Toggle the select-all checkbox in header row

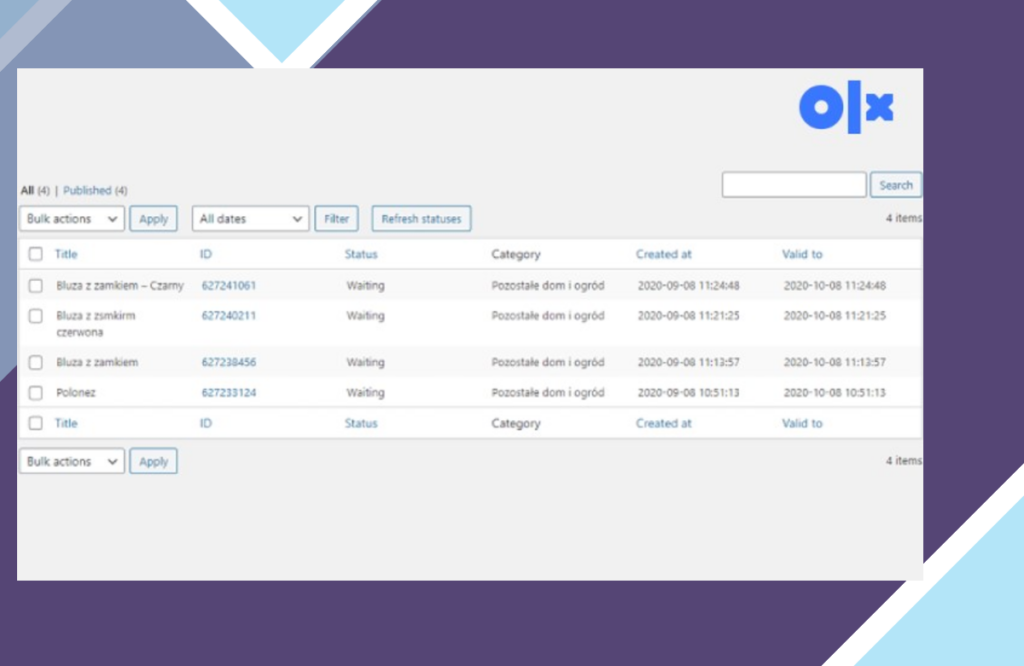coord(36,254)
